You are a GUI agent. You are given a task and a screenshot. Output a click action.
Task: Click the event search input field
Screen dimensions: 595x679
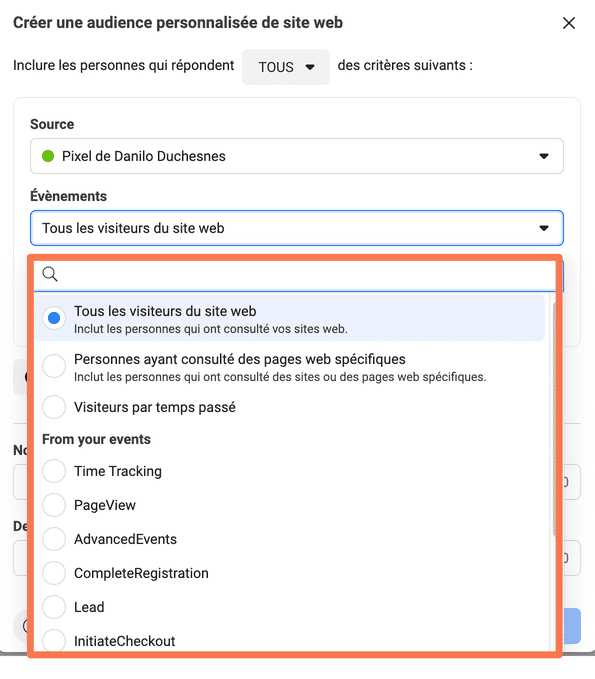(294, 274)
